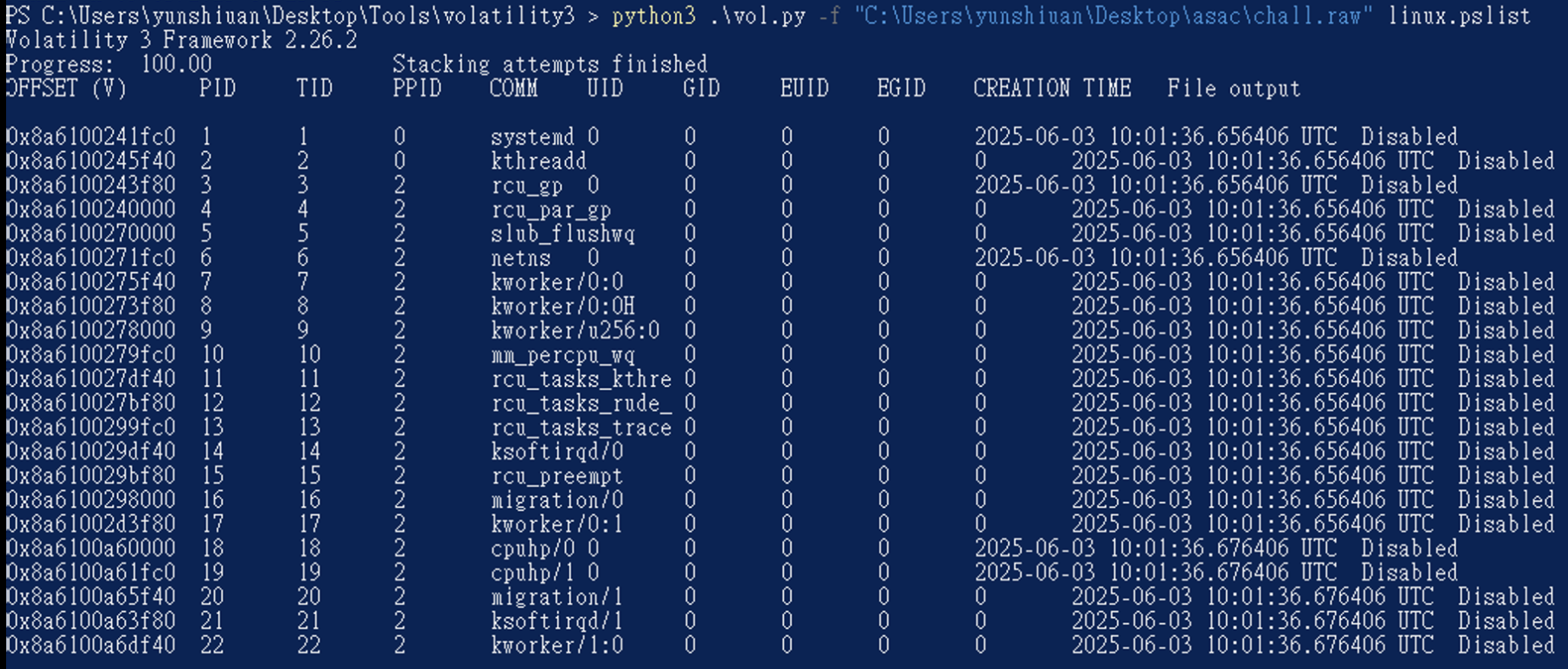Select the kthreadd process name

(539, 162)
